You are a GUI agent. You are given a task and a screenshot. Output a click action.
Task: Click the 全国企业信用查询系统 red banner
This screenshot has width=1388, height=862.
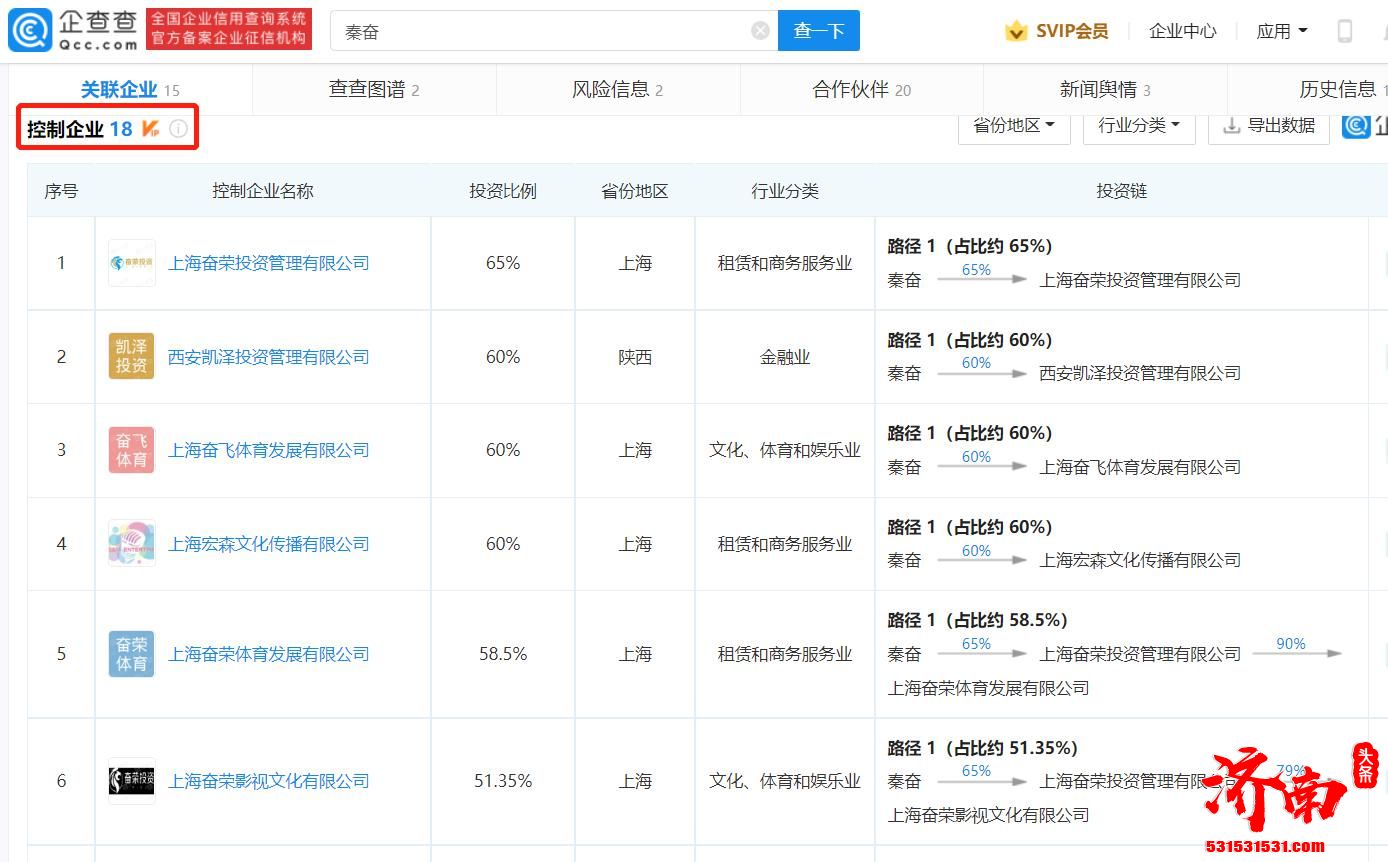point(229,30)
